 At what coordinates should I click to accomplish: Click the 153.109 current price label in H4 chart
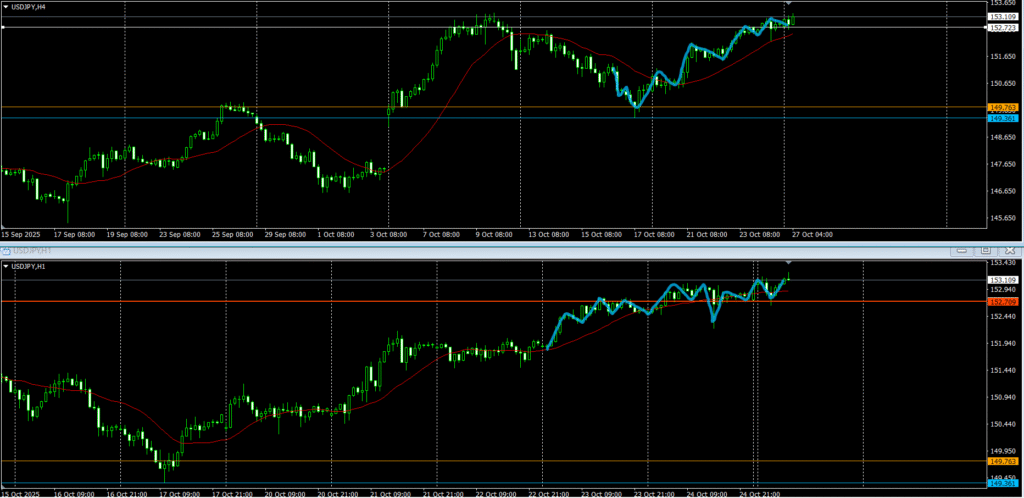click(1002, 17)
